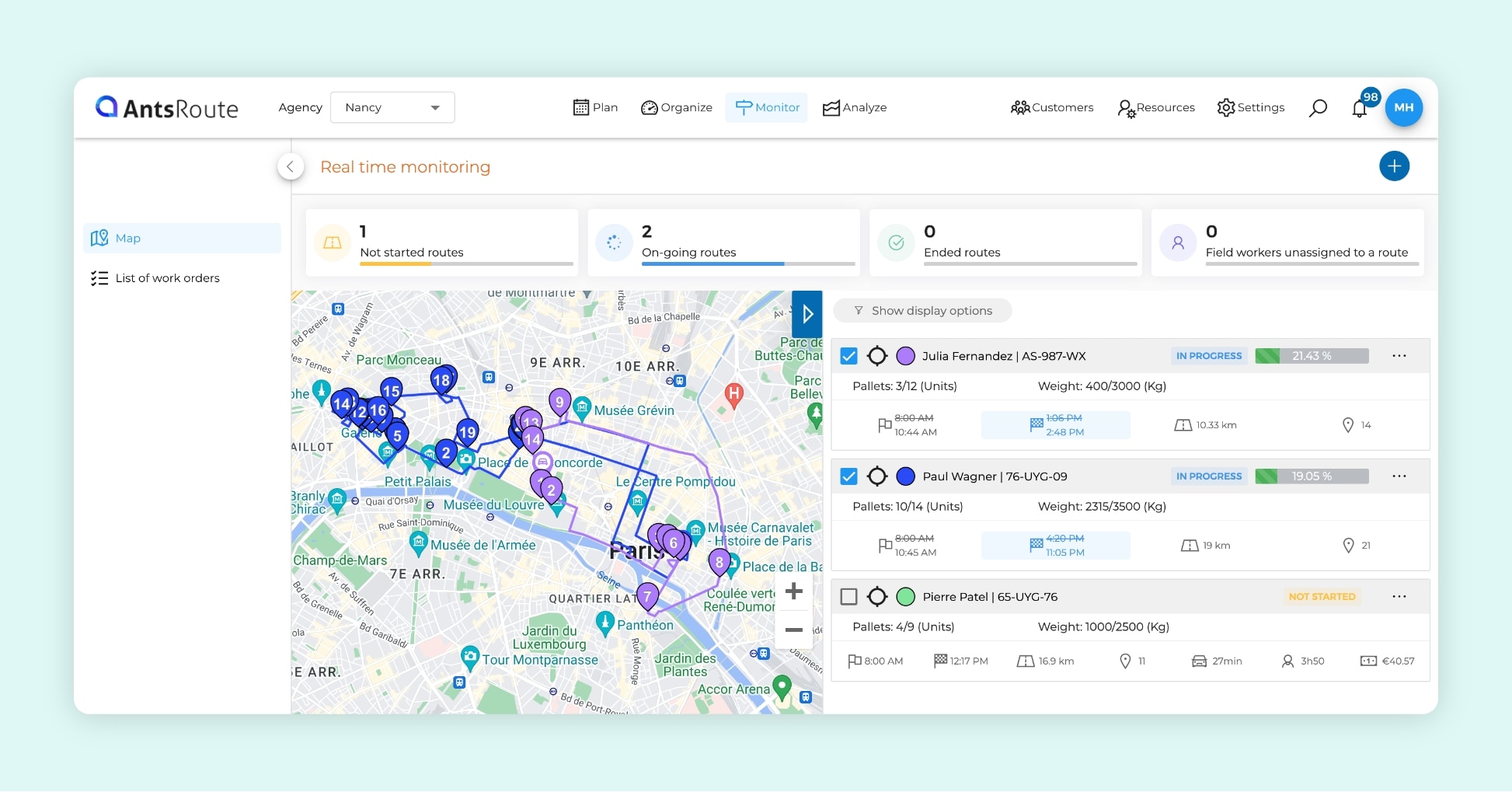1512x792 pixels.
Task: Click the MH profile avatar
Action: (x=1404, y=107)
